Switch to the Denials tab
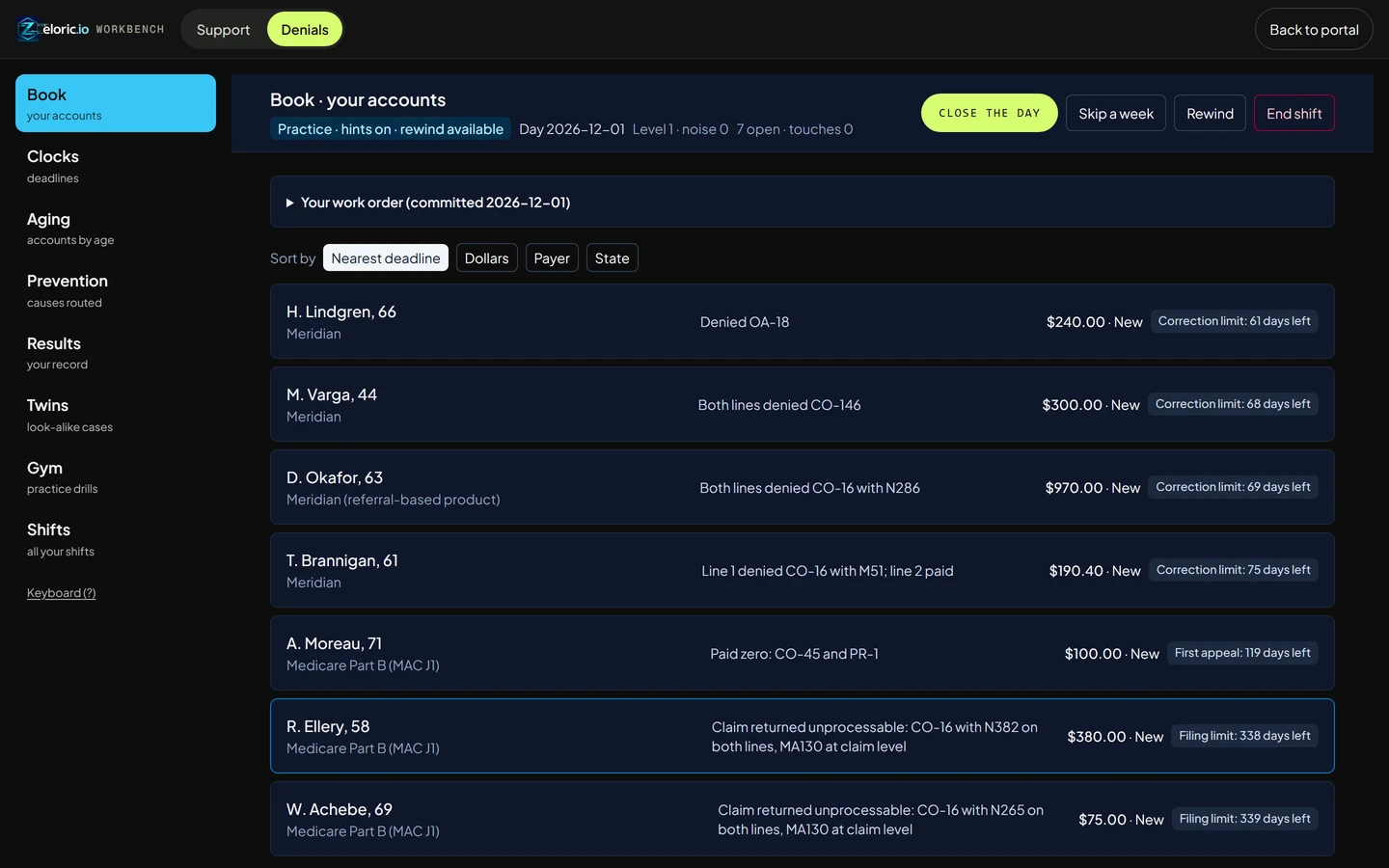The height and width of the screenshot is (868, 1389). pyautogui.click(x=305, y=29)
